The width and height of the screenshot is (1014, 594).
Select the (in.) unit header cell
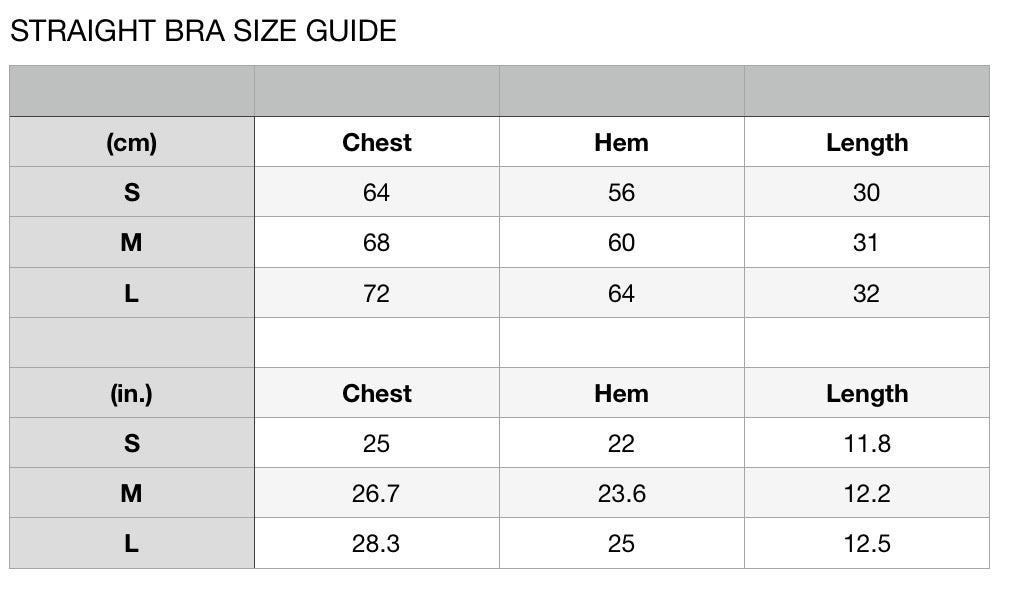132,393
